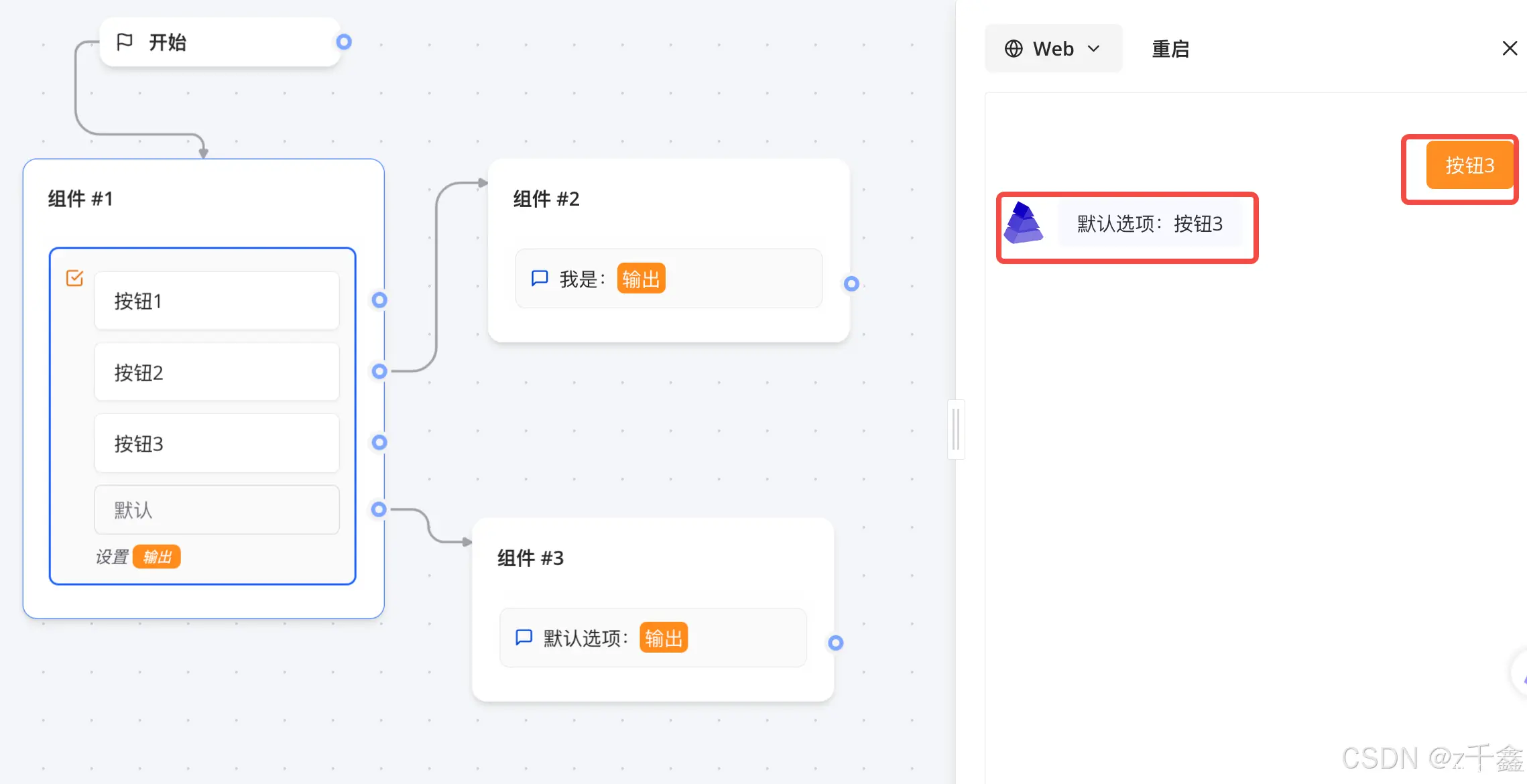Click the 我是： message text

[583, 279]
